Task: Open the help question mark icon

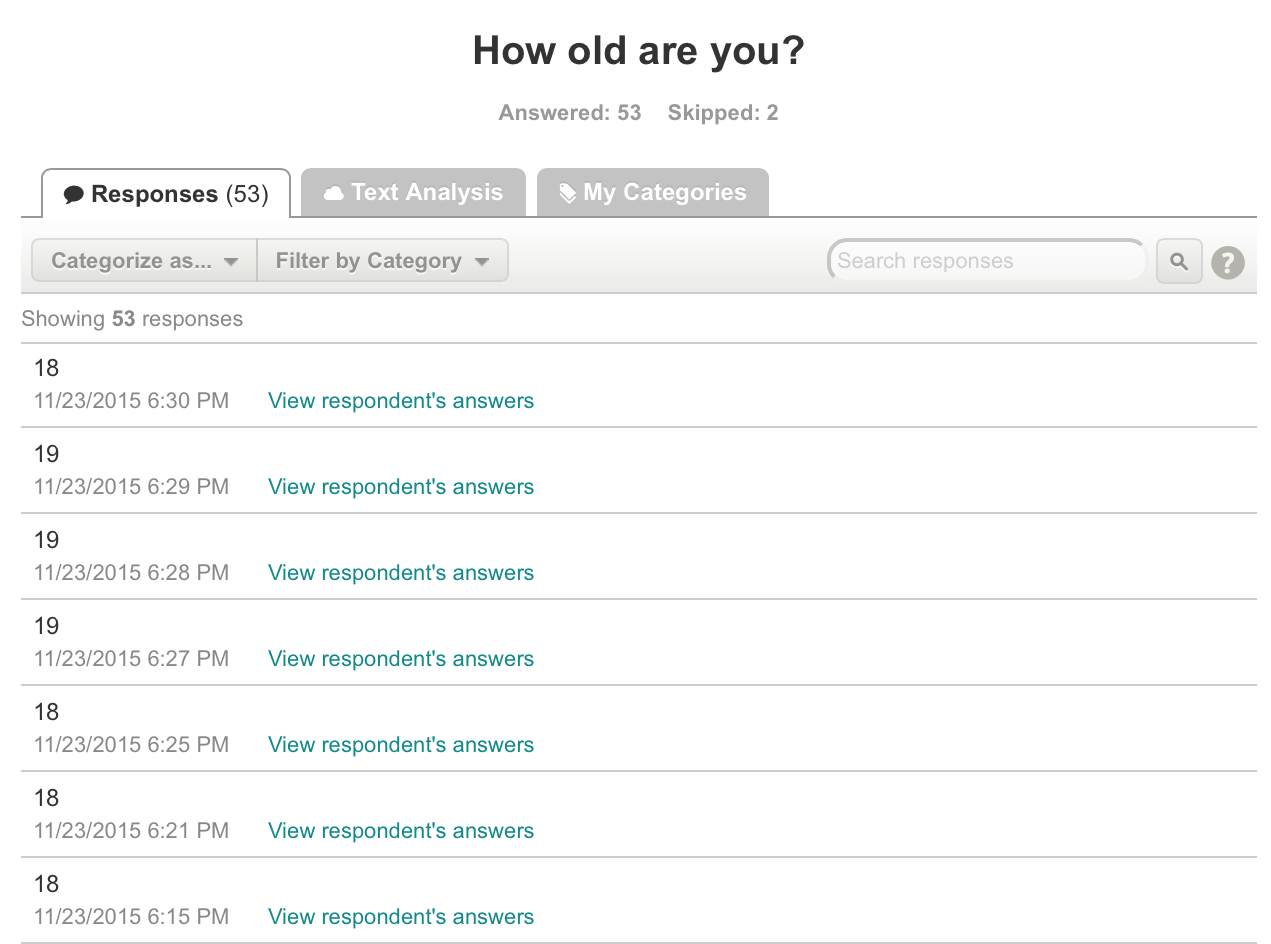Action: (1227, 263)
